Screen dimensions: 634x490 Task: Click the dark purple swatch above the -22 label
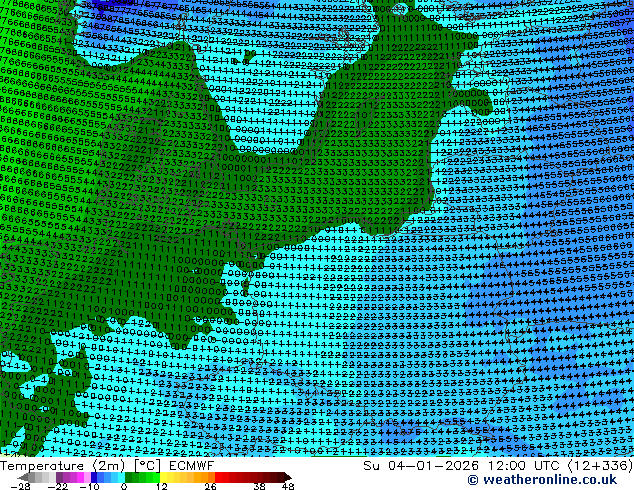(59, 477)
